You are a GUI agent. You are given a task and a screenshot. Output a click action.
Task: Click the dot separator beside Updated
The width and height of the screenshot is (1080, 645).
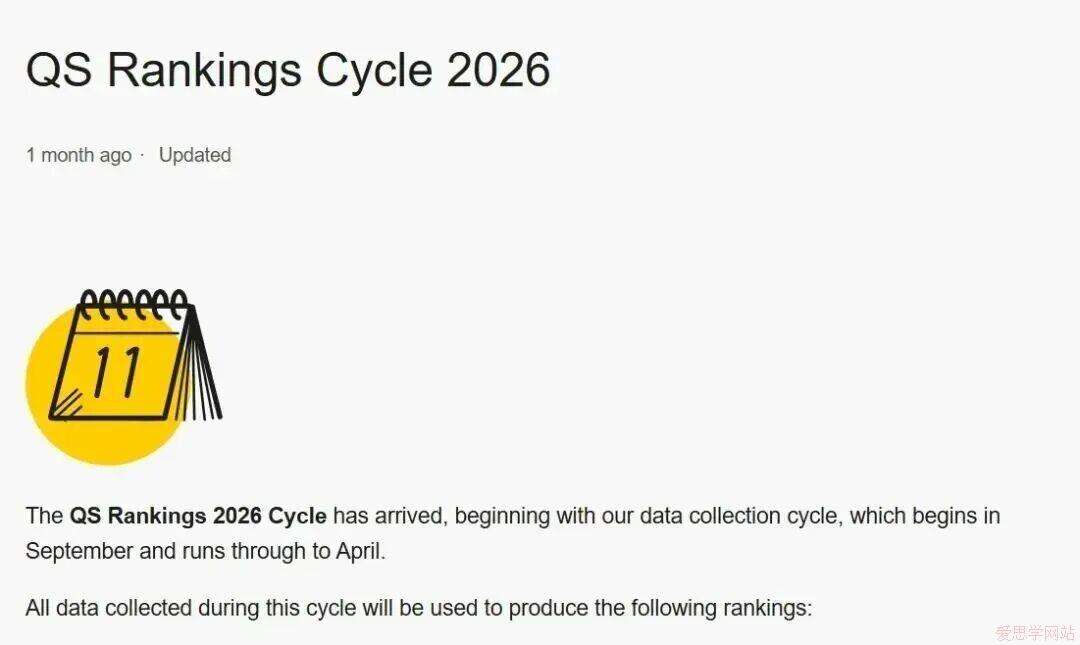tap(142, 155)
